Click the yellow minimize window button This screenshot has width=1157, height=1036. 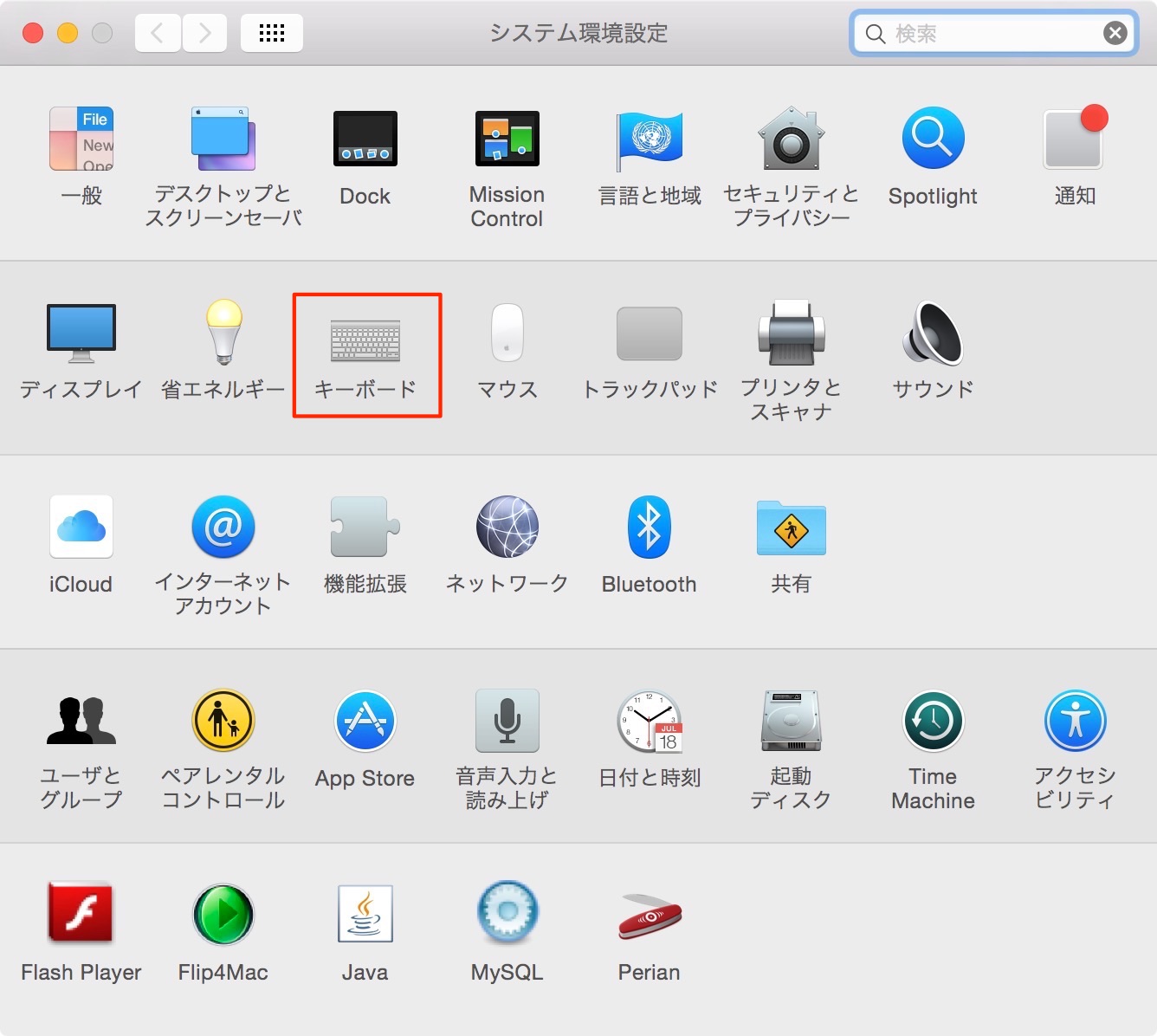click(68, 33)
